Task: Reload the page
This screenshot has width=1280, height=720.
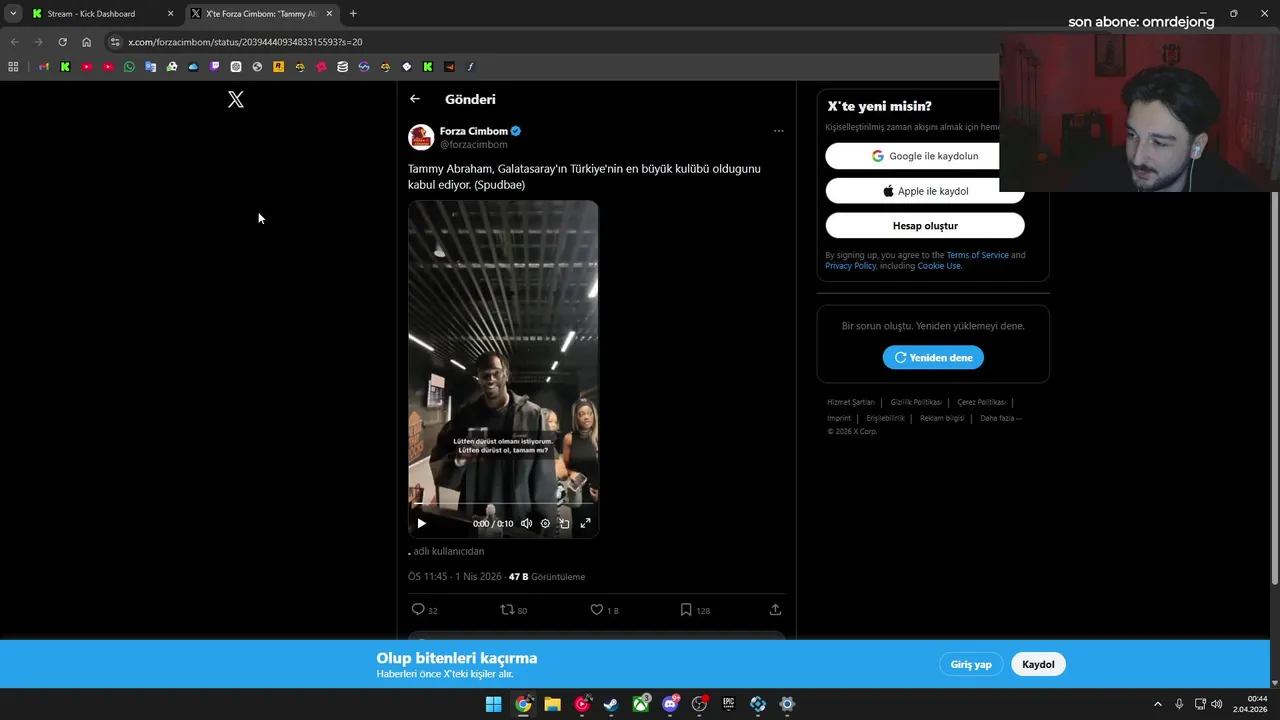Action: tap(62, 42)
